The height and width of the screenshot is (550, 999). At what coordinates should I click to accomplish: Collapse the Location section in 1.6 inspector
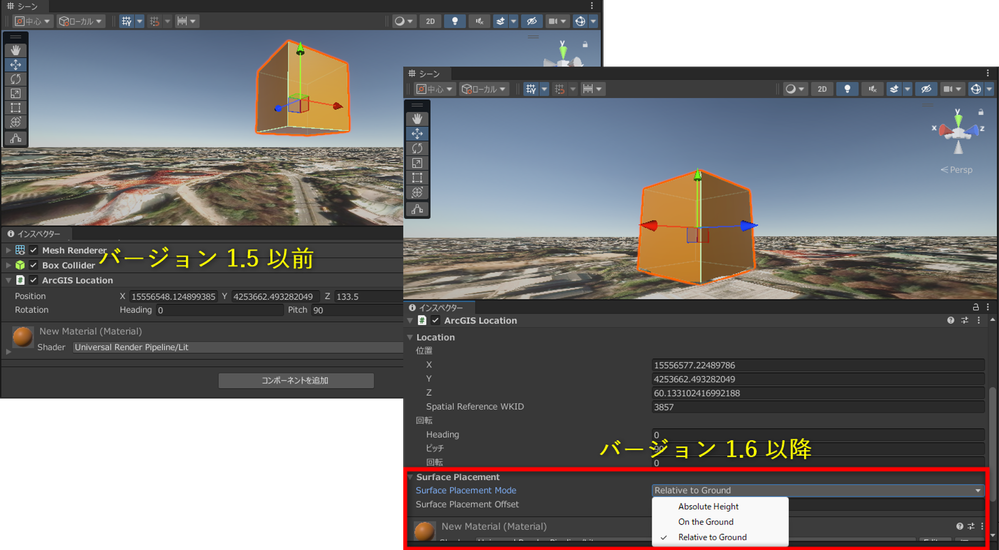tap(410, 337)
